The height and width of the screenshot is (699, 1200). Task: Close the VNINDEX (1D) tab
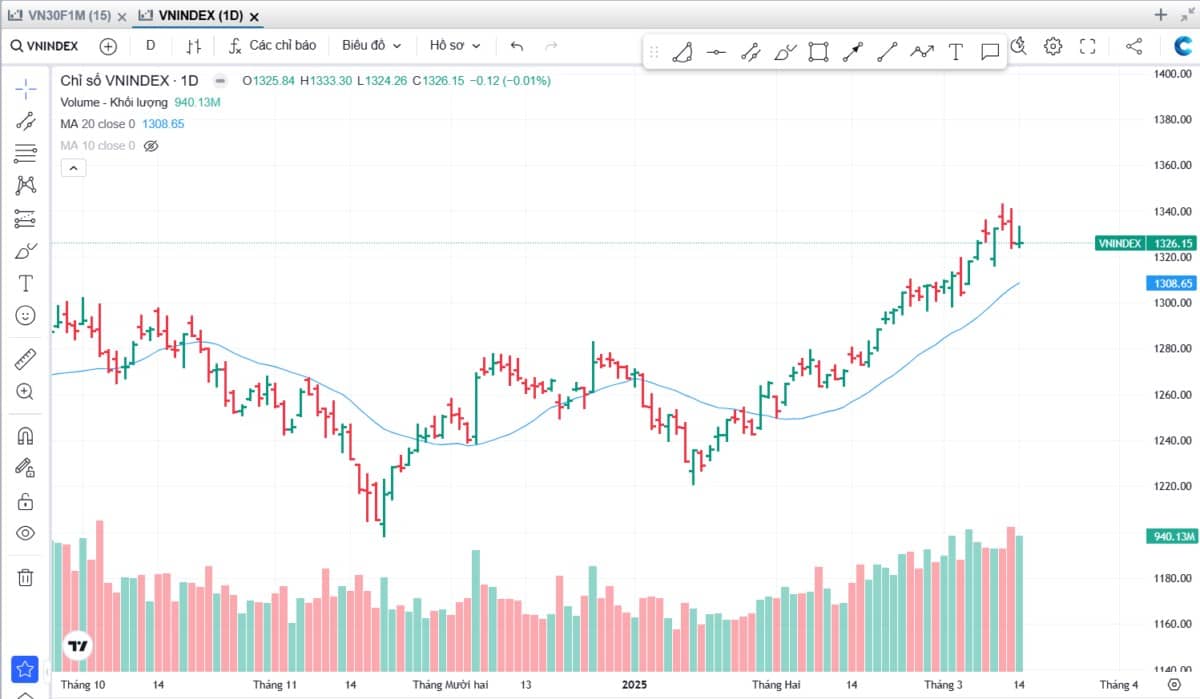click(x=254, y=16)
